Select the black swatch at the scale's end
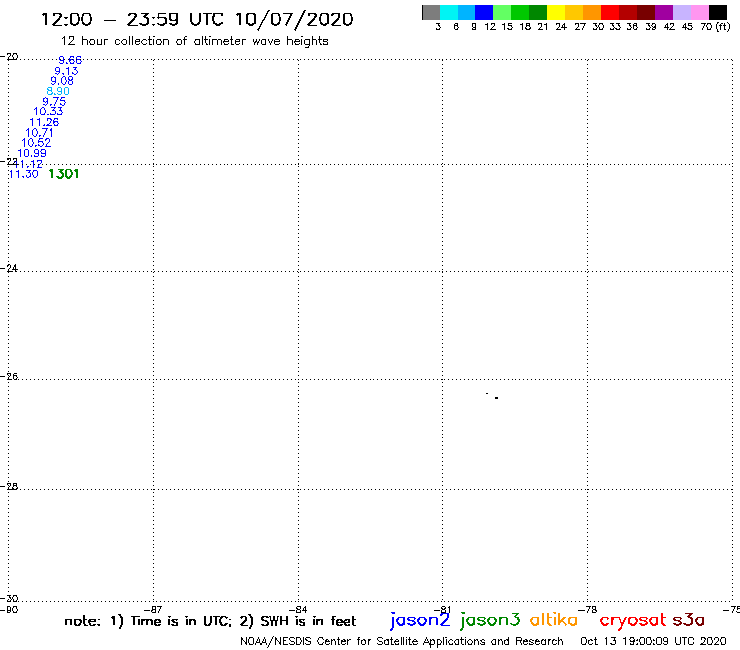 717,12
